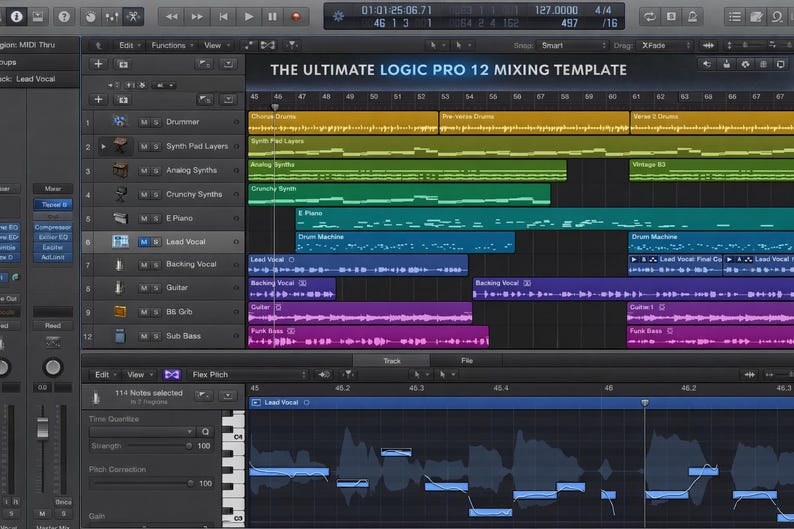Start recording with the red Record button

pos(296,17)
